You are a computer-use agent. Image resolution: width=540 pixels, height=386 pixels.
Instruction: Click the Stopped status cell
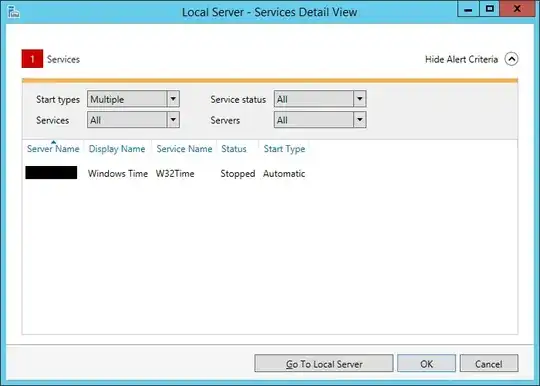click(x=238, y=174)
